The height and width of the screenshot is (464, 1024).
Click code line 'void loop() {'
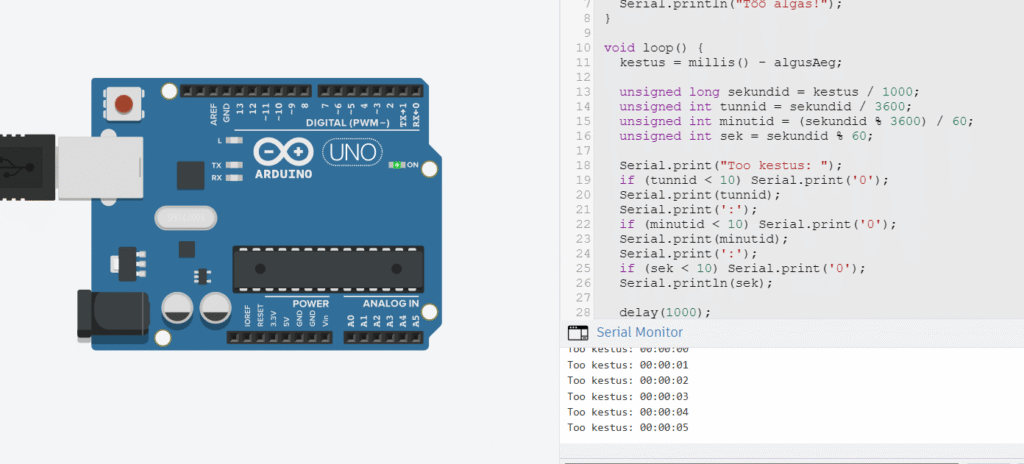[x=653, y=48]
